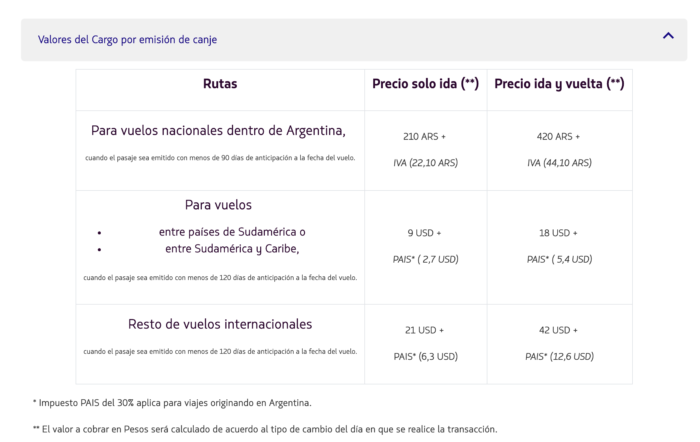The image size is (700, 442).
Task: Click the '420 ARS +' round-trip price
Action: click(x=559, y=136)
